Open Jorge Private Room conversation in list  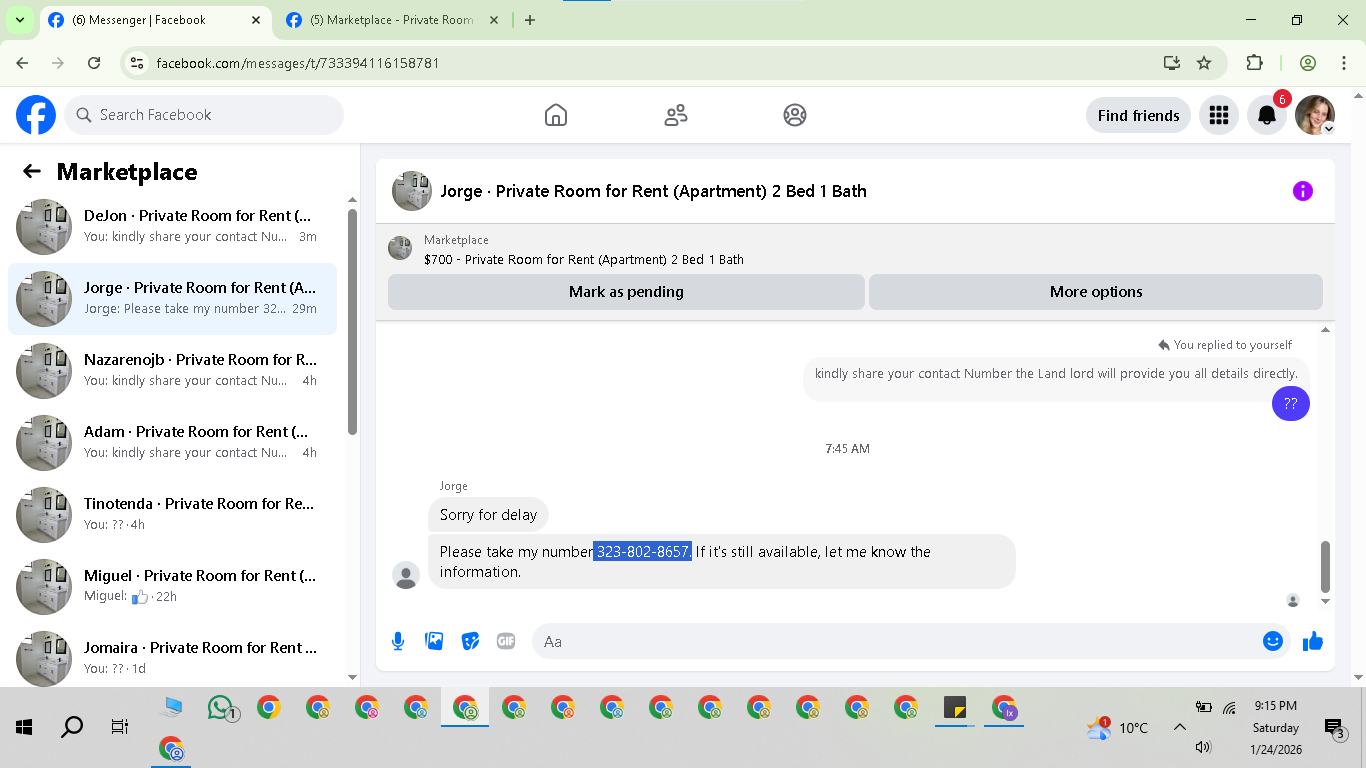pos(172,298)
